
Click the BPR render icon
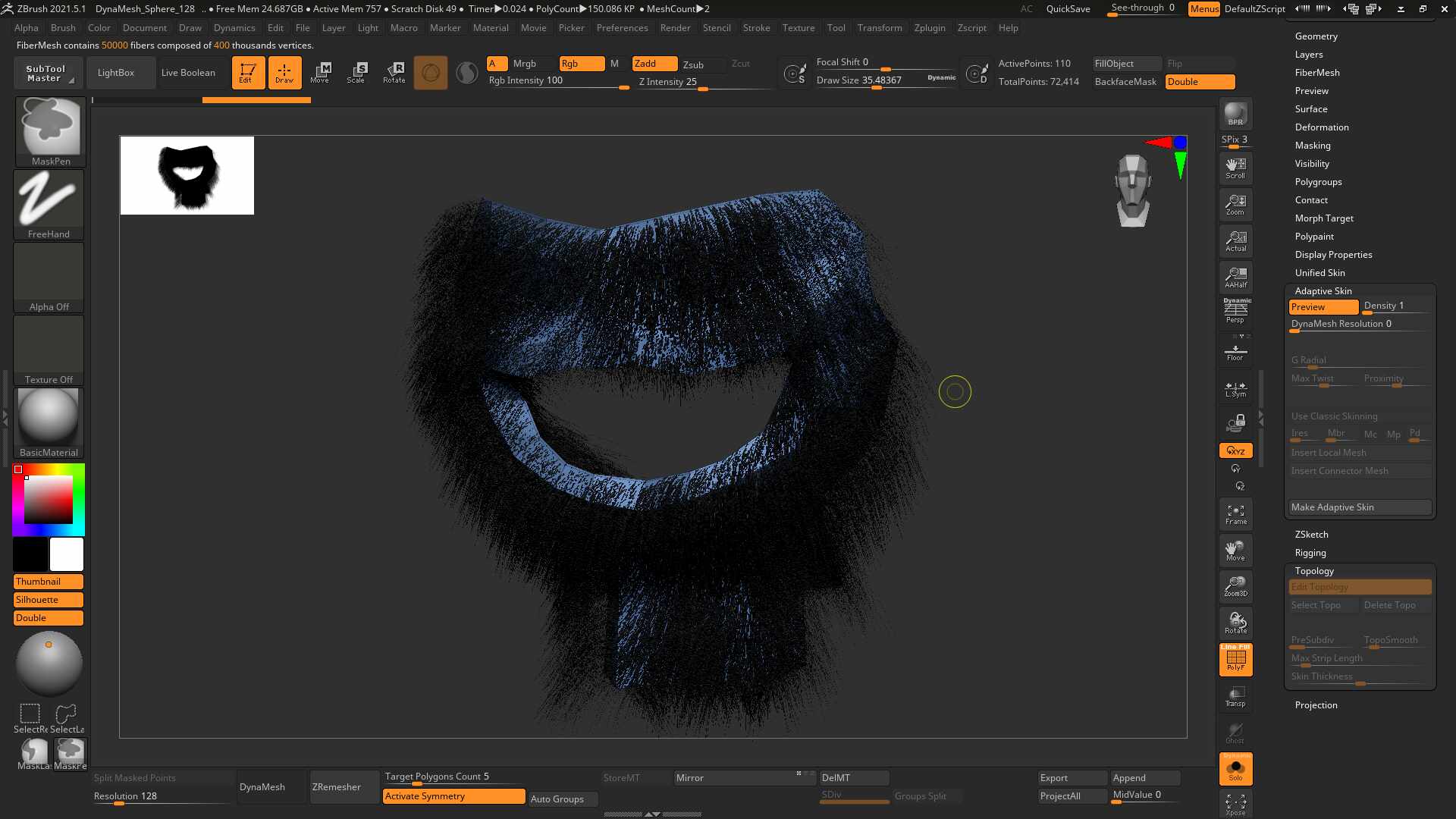point(1235,114)
